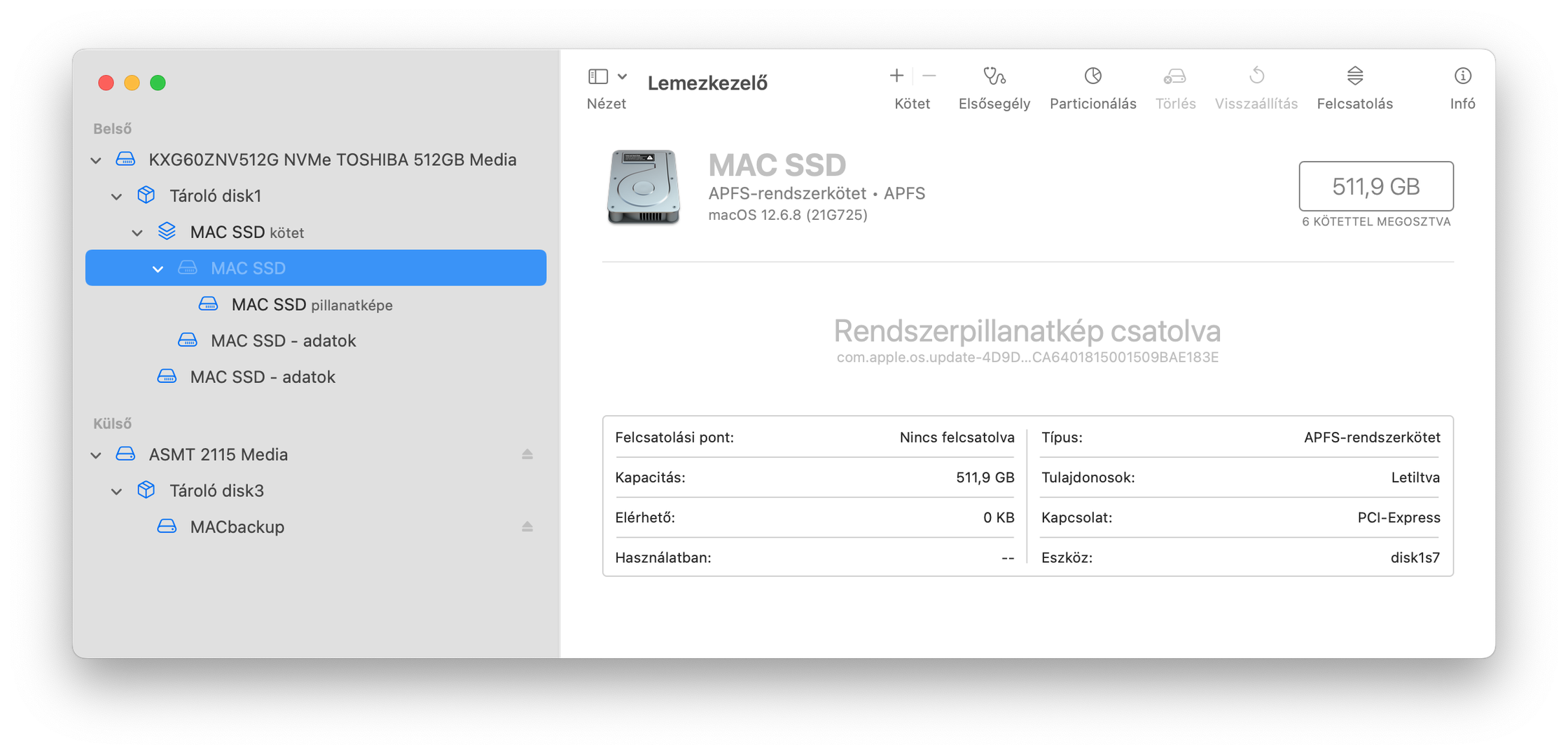Click the Letiltva owners value
The image size is (1568, 754).
pyautogui.click(x=1415, y=477)
